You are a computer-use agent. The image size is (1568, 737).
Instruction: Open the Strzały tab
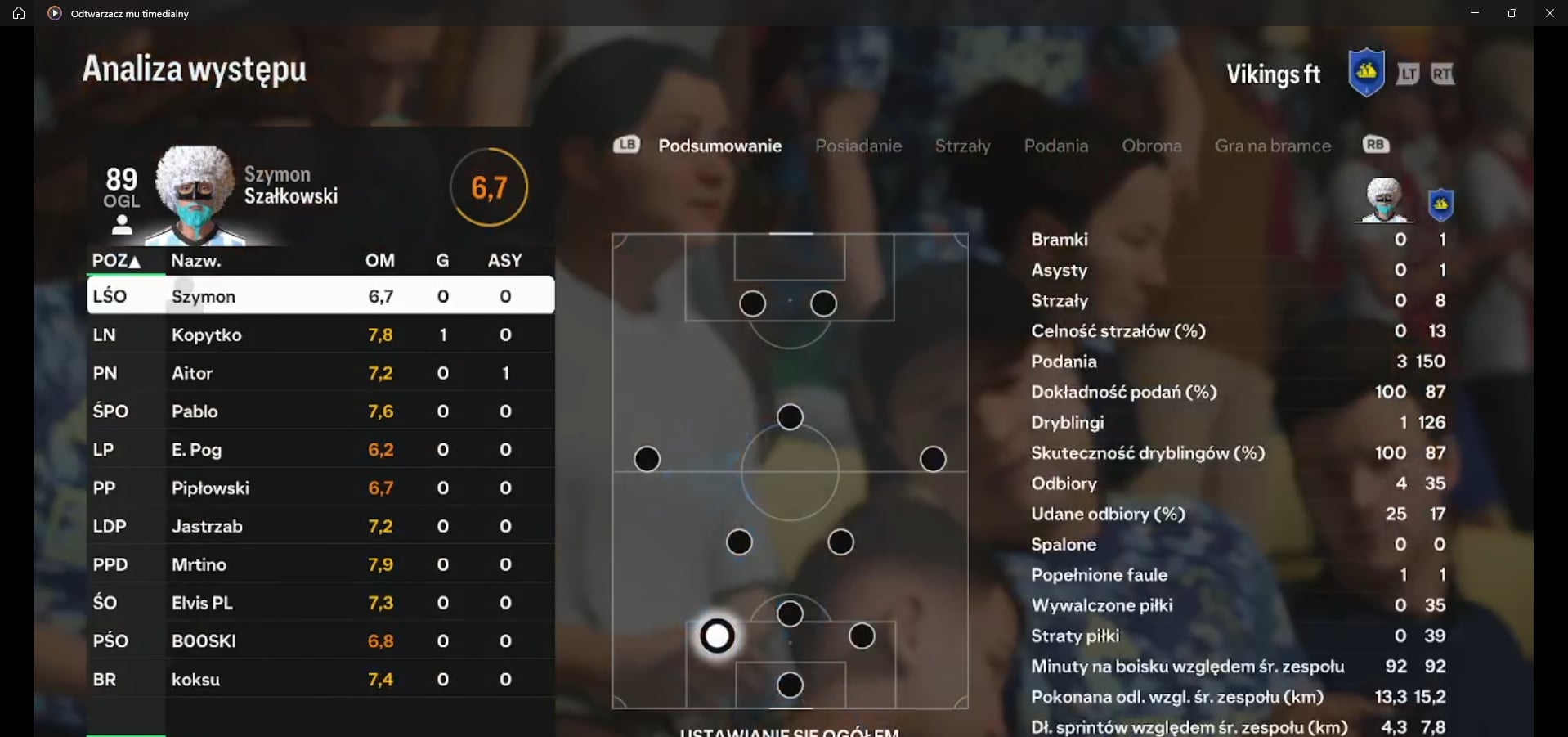pos(962,146)
